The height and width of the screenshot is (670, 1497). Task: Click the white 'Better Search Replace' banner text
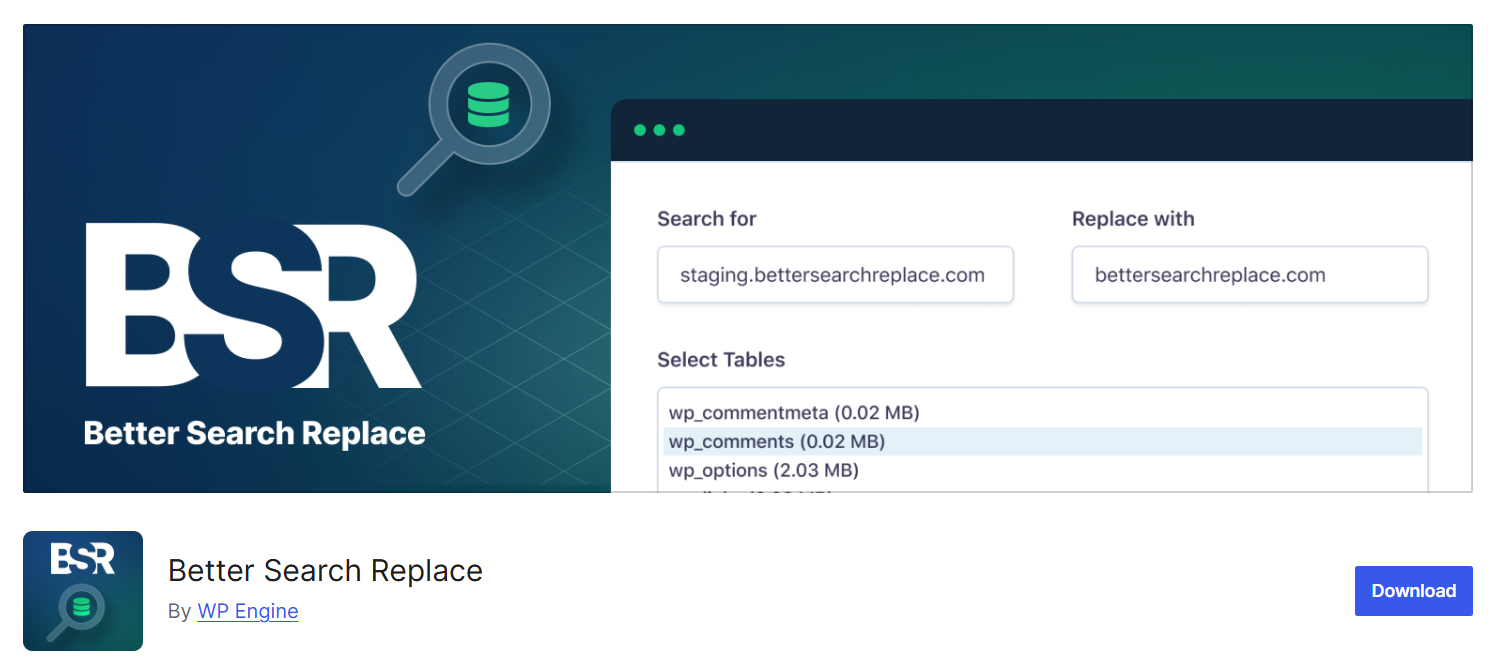click(x=254, y=434)
